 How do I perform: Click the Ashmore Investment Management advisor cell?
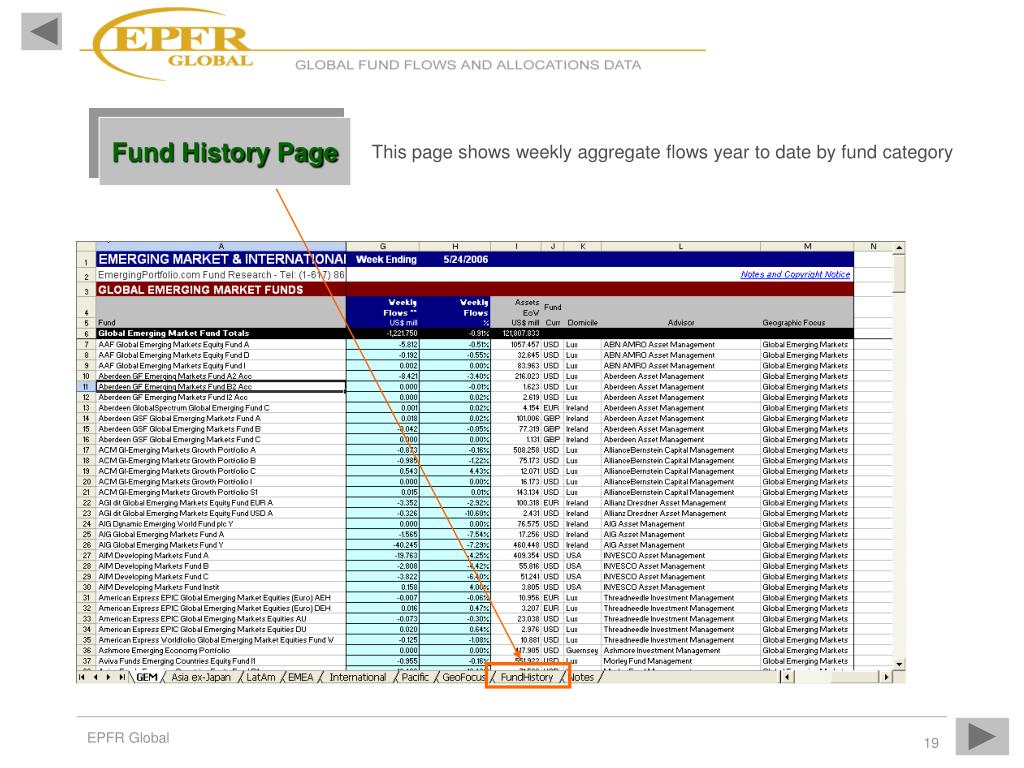[680, 650]
